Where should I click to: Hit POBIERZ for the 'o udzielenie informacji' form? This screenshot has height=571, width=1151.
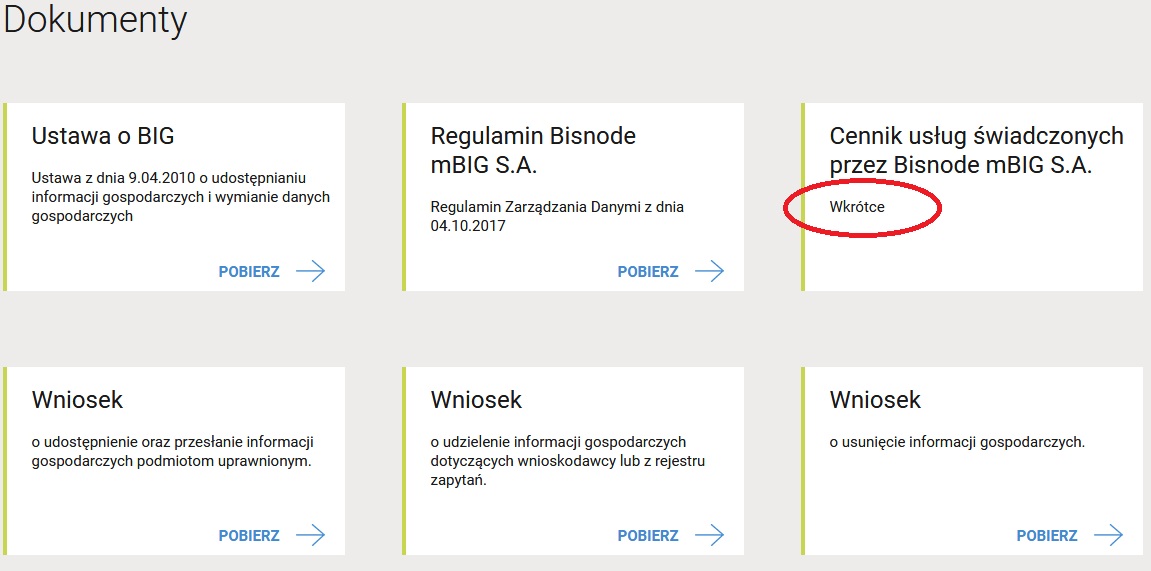[648, 536]
